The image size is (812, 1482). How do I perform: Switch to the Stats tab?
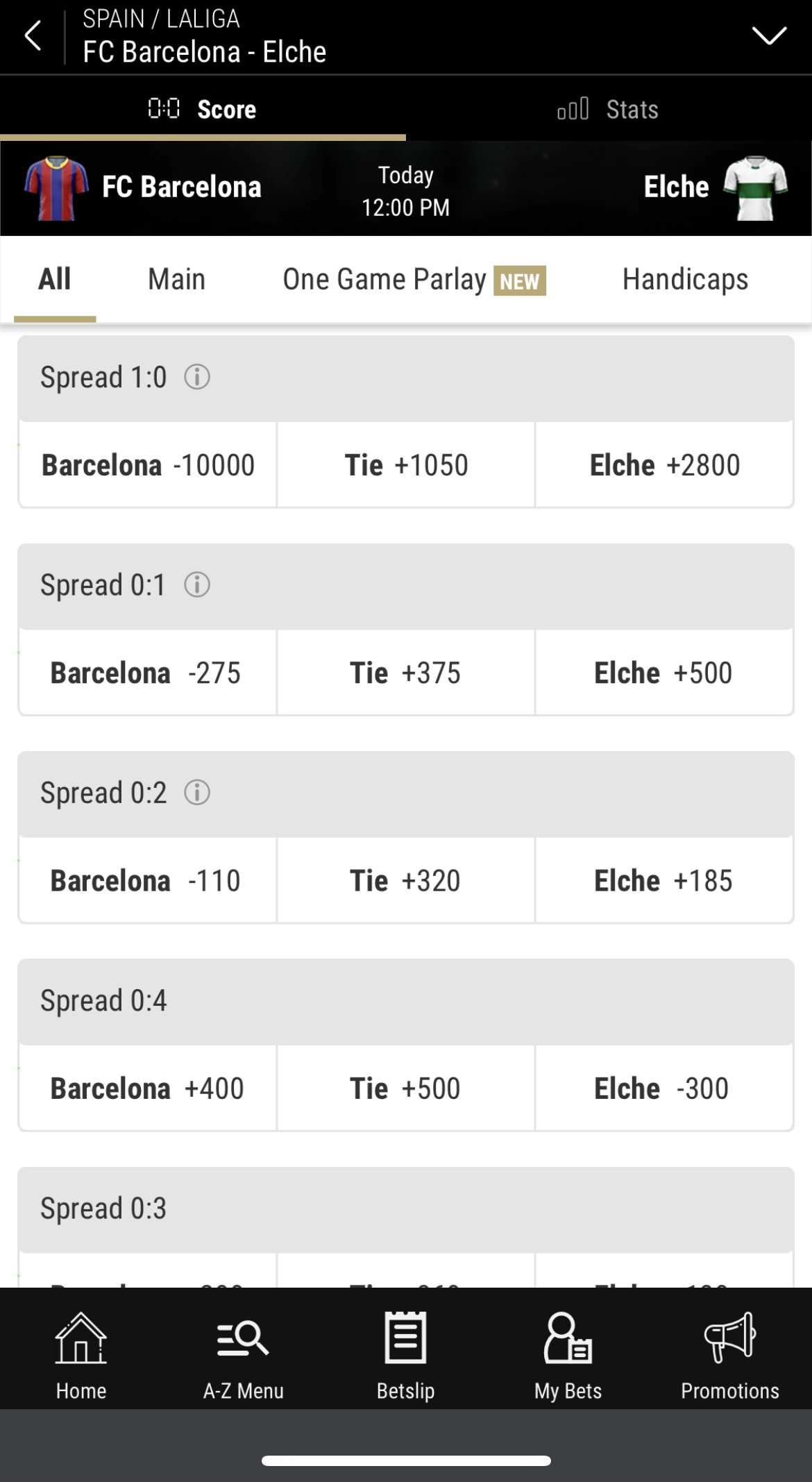click(x=609, y=108)
